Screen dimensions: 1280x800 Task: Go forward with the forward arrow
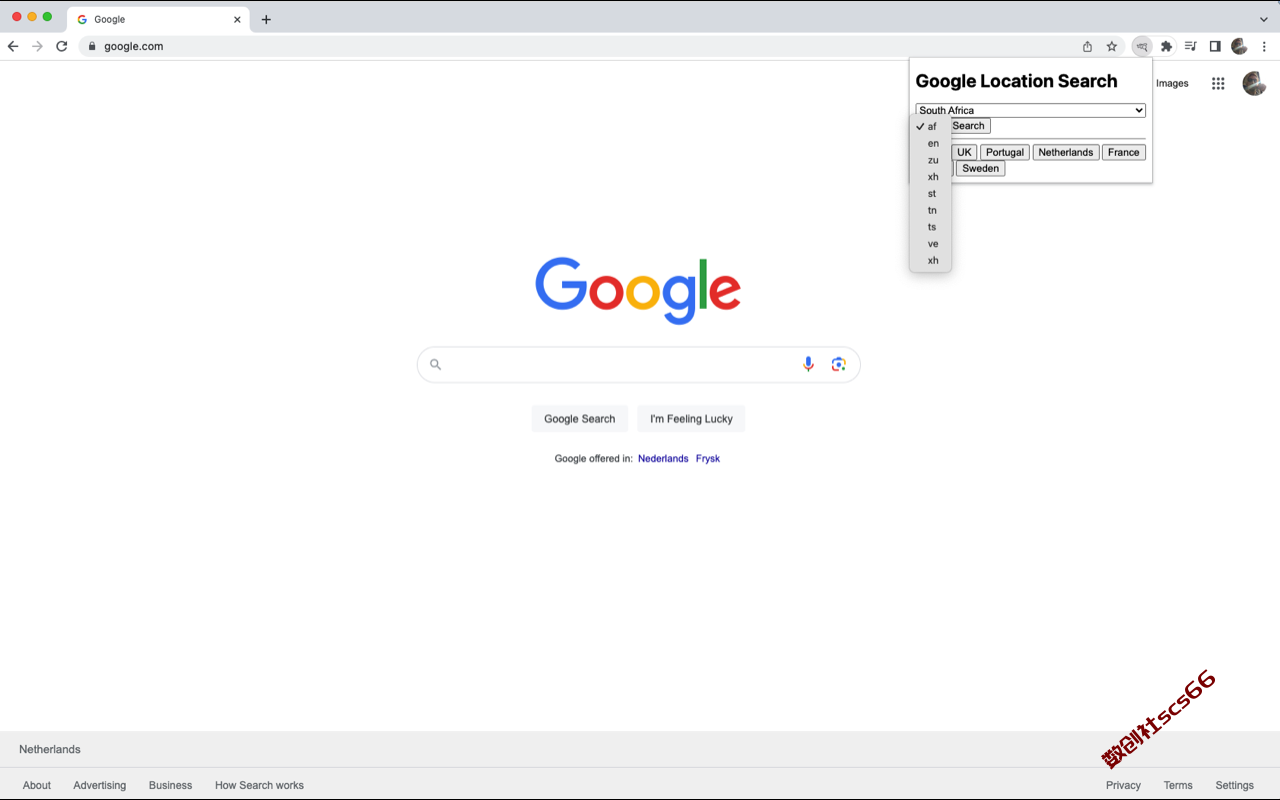click(x=37, y=46)
